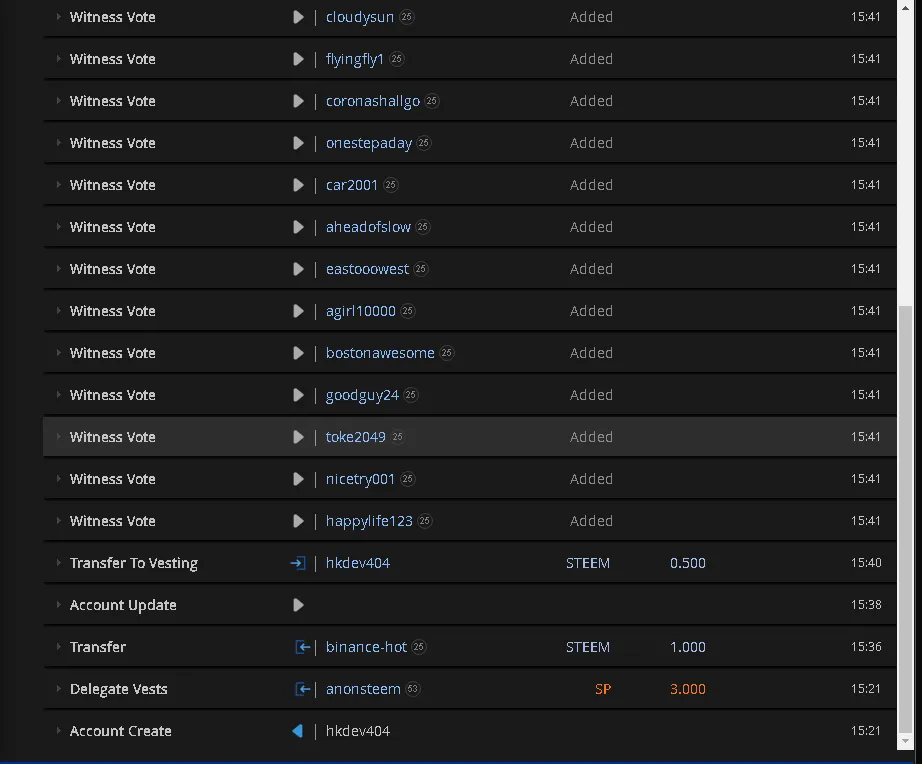Click the play icon in the flyingfly1 row
The height and width of the screenshot is (764, 922).
(x=298, y=59)
